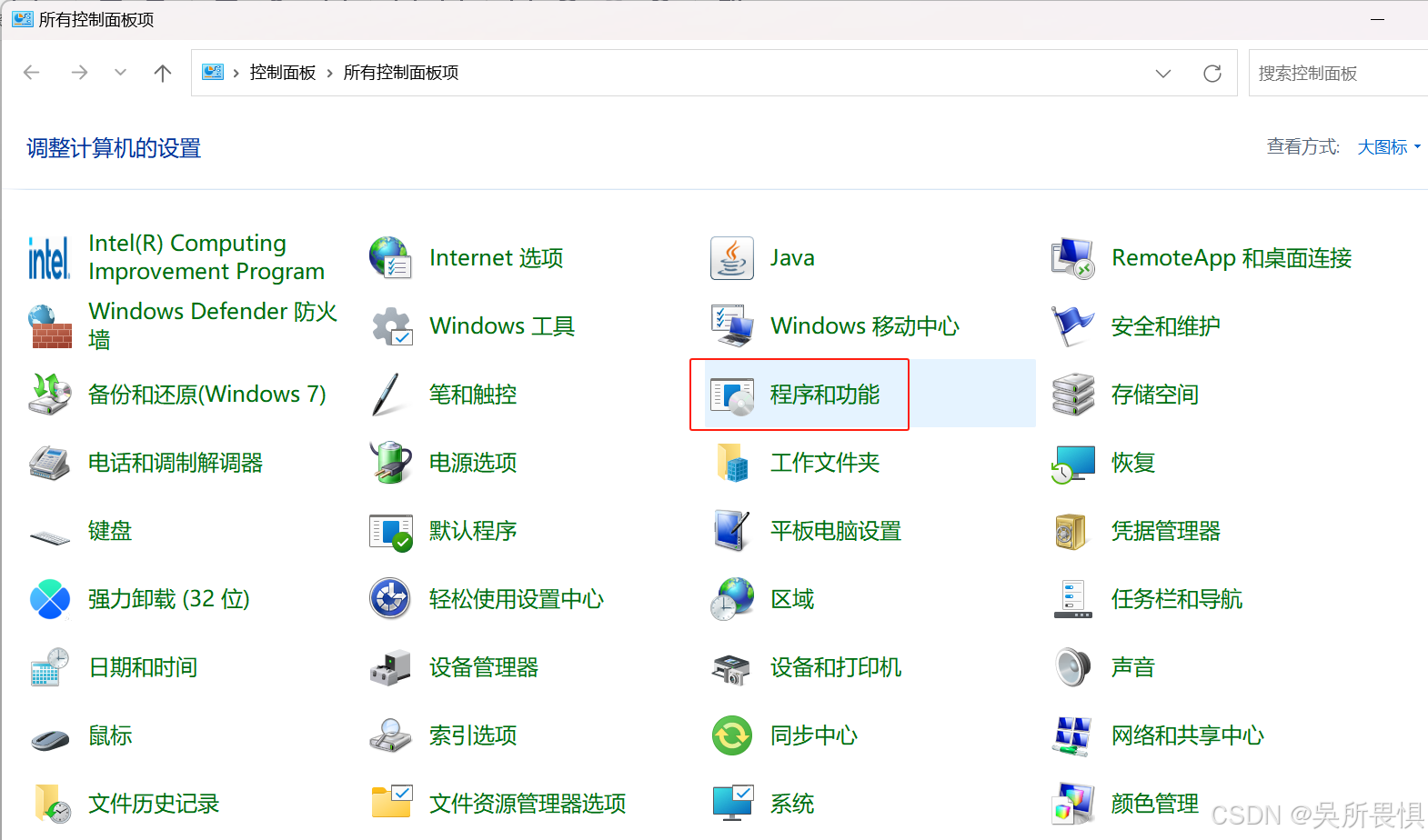
Task: Click the Internet 选项 globe icon
Action: [x=391, y=258]
